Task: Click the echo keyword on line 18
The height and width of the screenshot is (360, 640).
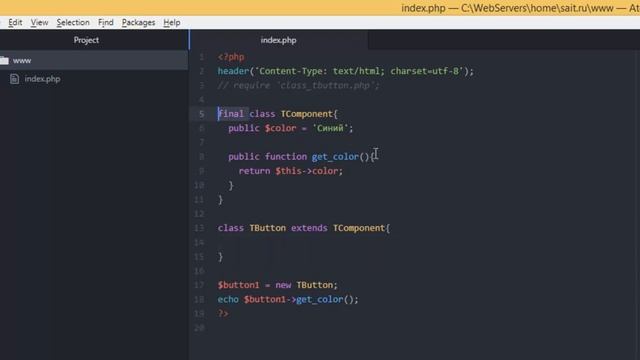Action: click(228, 300)
